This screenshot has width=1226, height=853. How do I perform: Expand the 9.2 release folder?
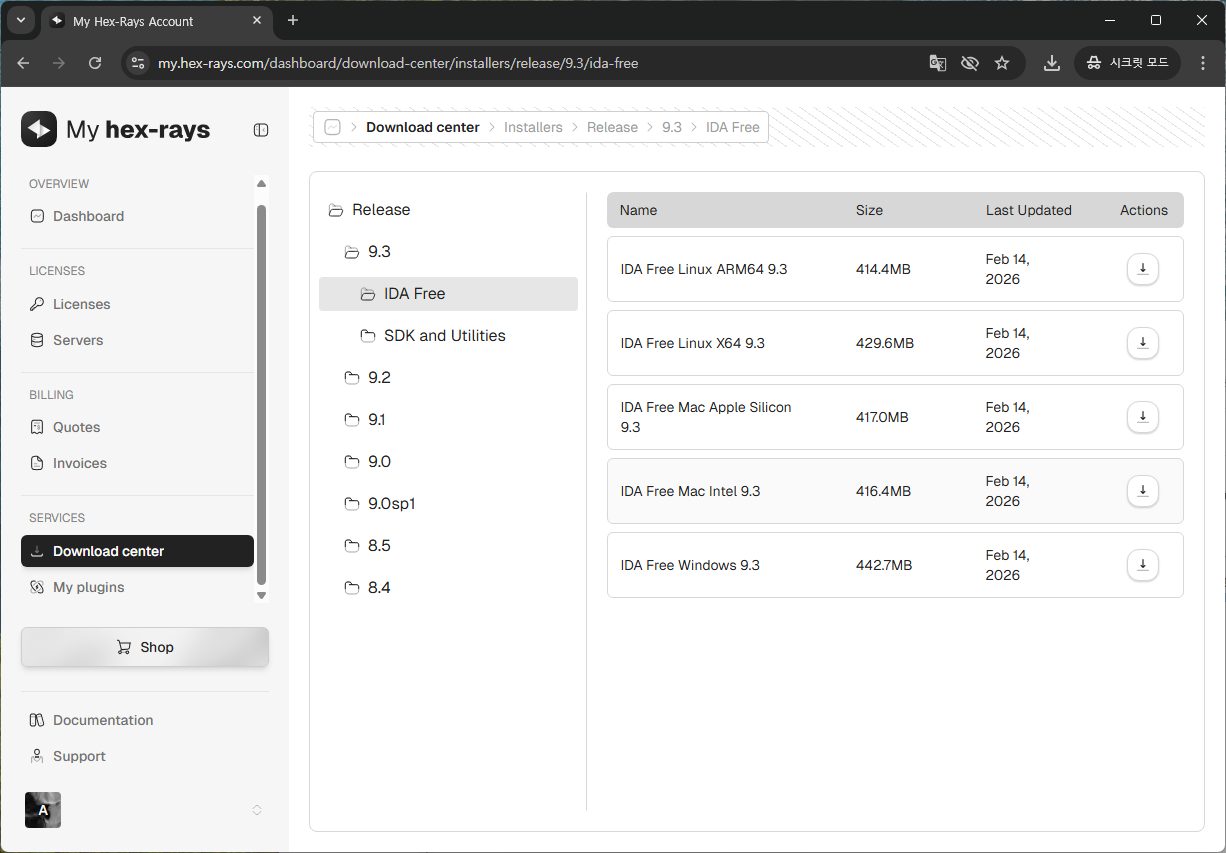(379, 378)
